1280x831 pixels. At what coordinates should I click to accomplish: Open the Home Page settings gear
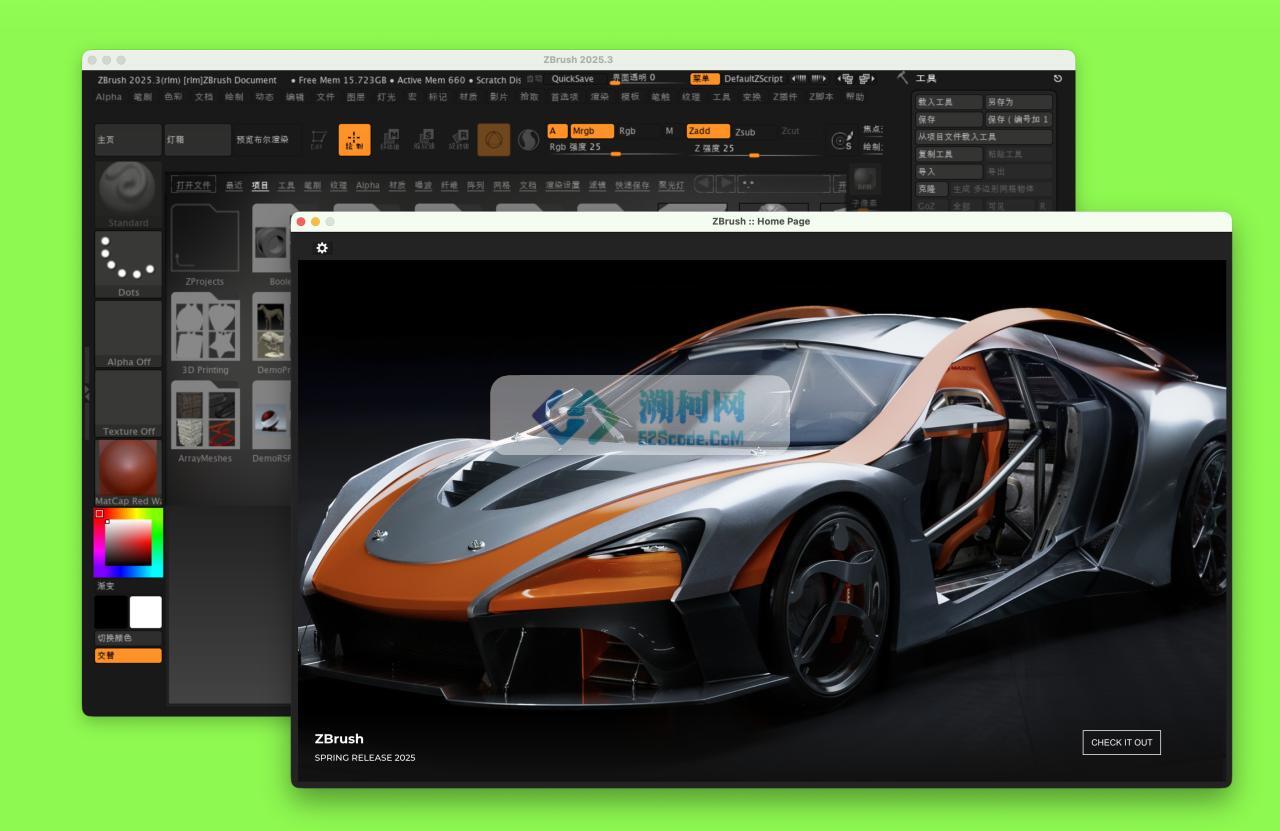pyautogui.click(x=322, y=248)
